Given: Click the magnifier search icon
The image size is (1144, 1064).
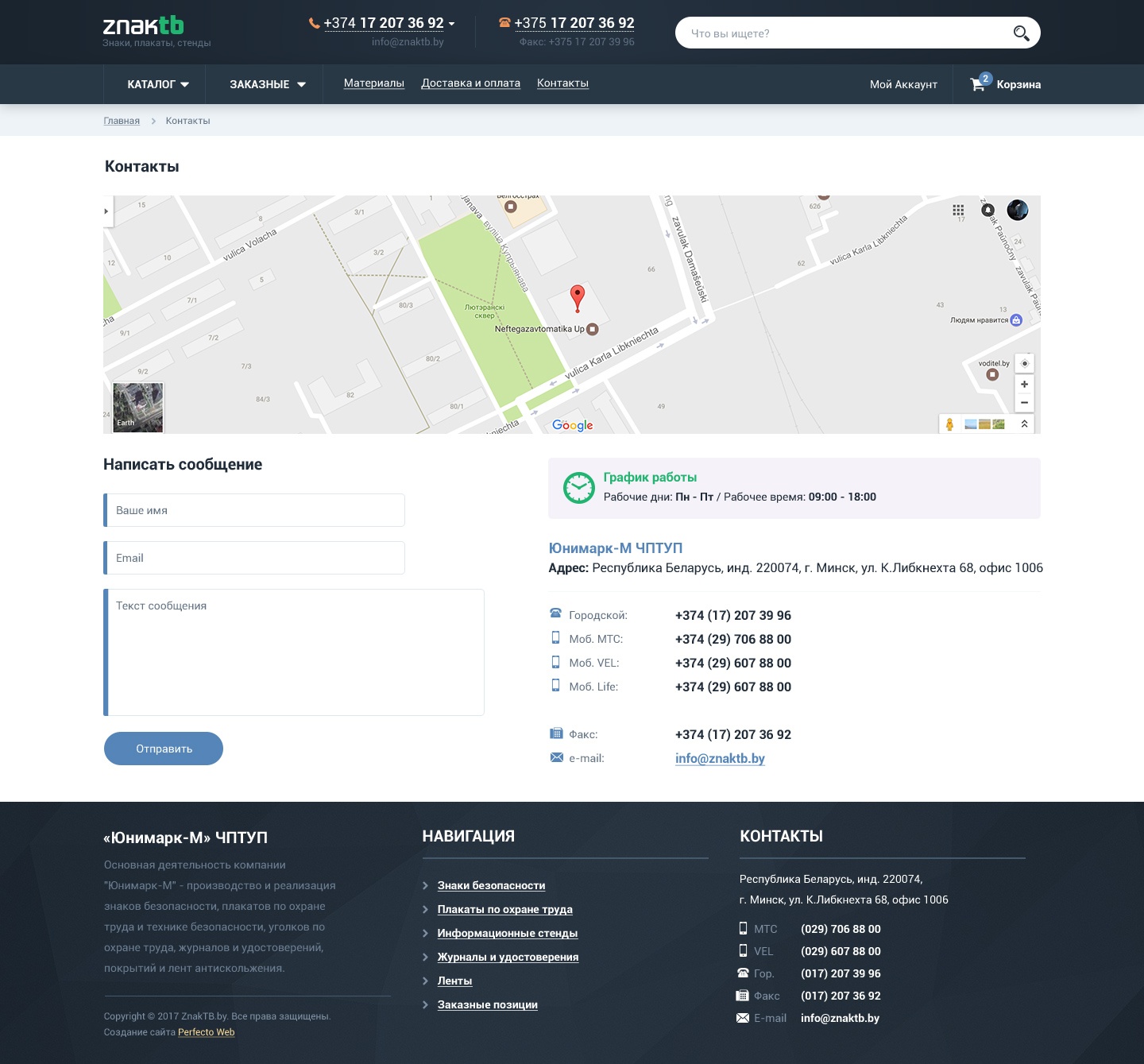Looking at the screenshot, I should [x=1021, y=33].
